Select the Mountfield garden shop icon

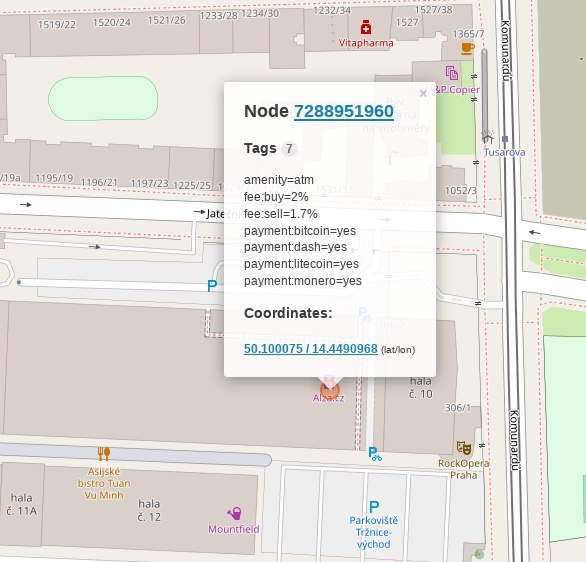click(234, 513)
